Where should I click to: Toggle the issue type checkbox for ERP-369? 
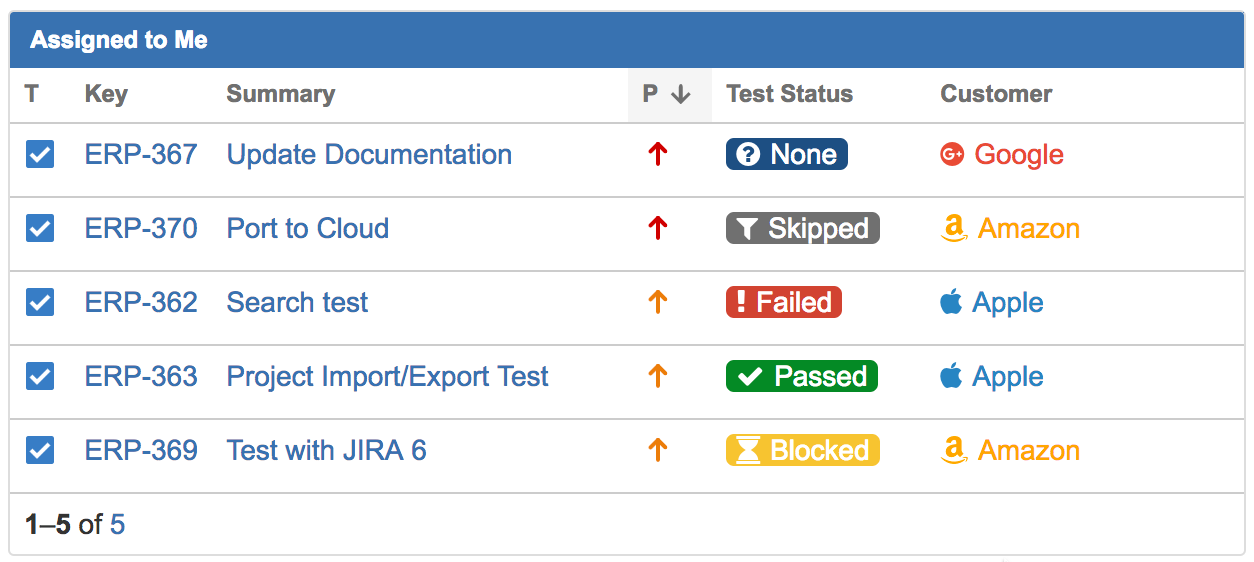coord(40,450)
